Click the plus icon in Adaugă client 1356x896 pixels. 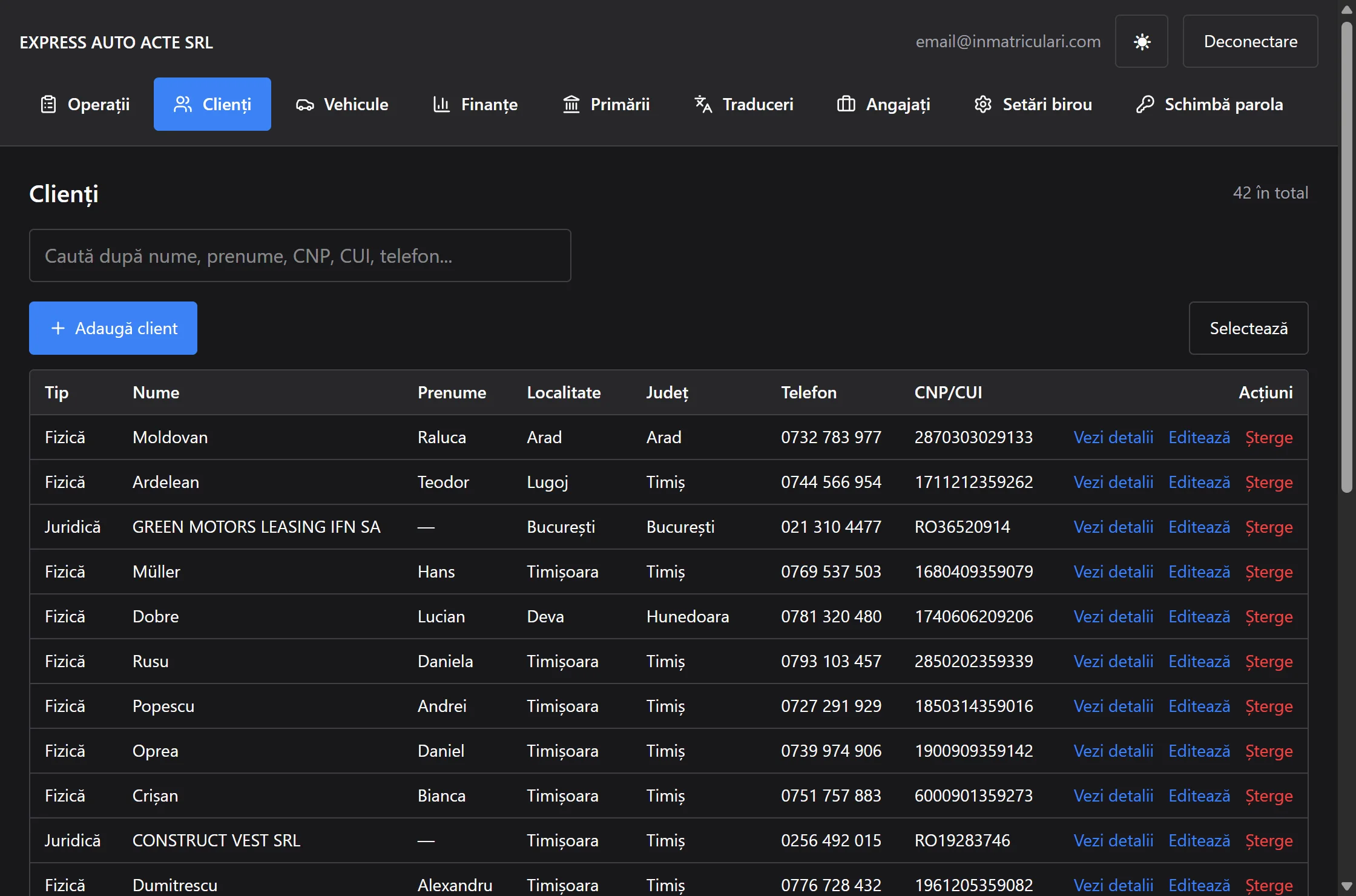pos(58,328)
